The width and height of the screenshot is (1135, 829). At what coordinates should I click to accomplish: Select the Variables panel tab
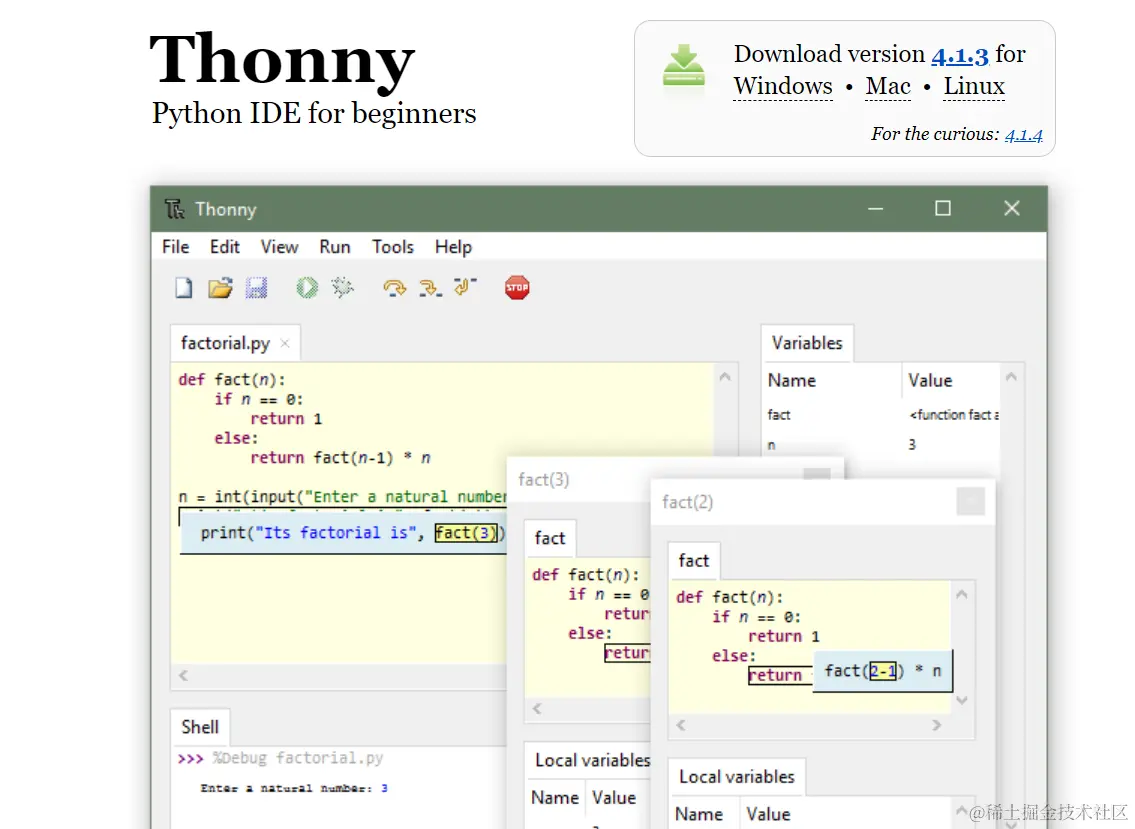coord(807,343)
